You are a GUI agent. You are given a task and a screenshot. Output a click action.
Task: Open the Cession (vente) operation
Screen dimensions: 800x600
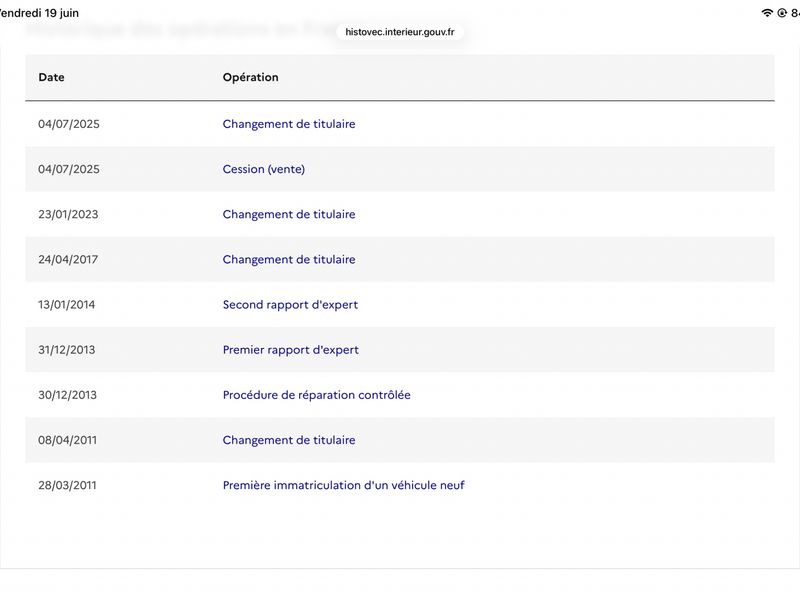pyautogui.click(x=264, y=169)
